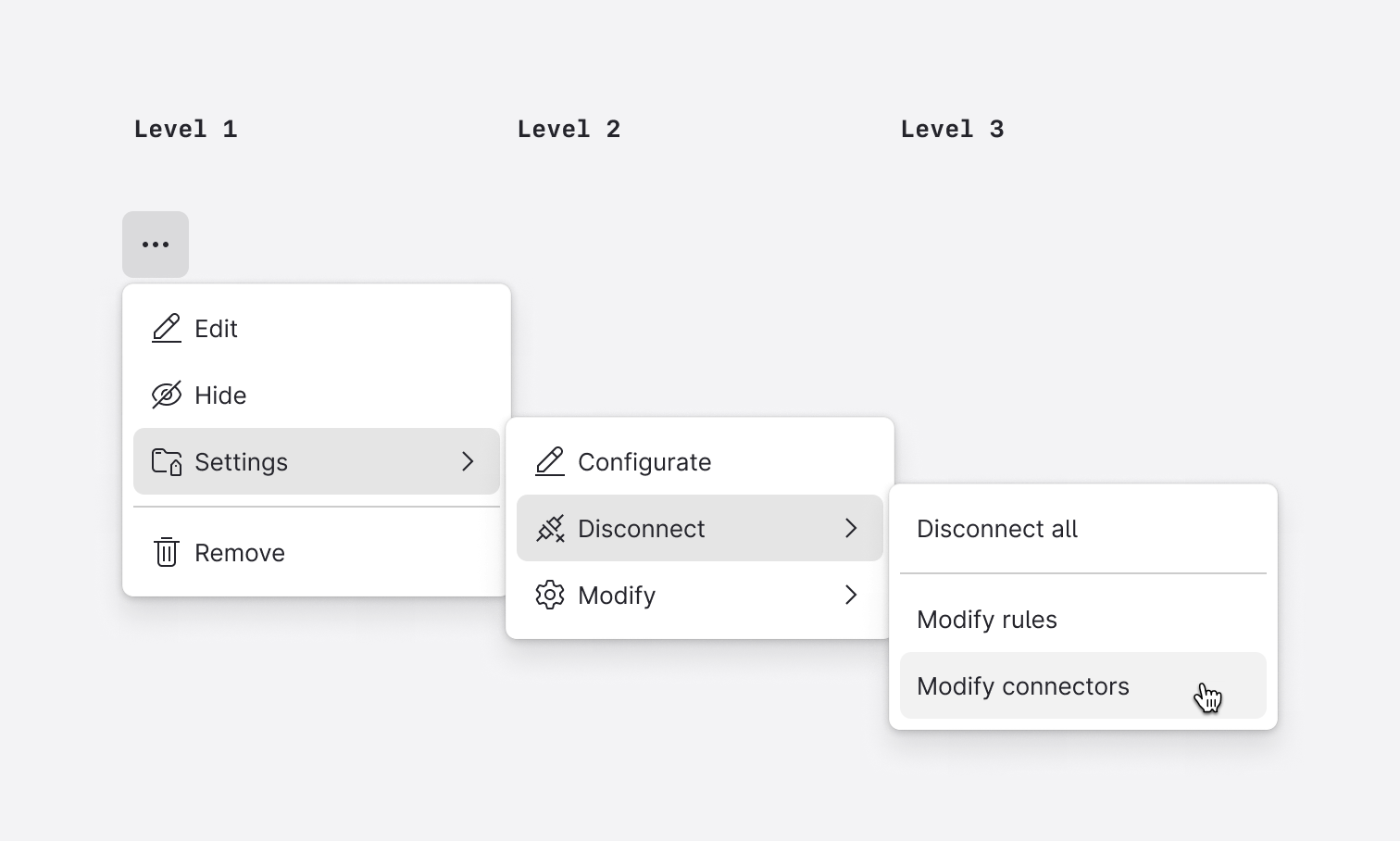Choose Modify connectors from Level 3 menu
Viewport: 1400px width, 841px height.
1022,685
